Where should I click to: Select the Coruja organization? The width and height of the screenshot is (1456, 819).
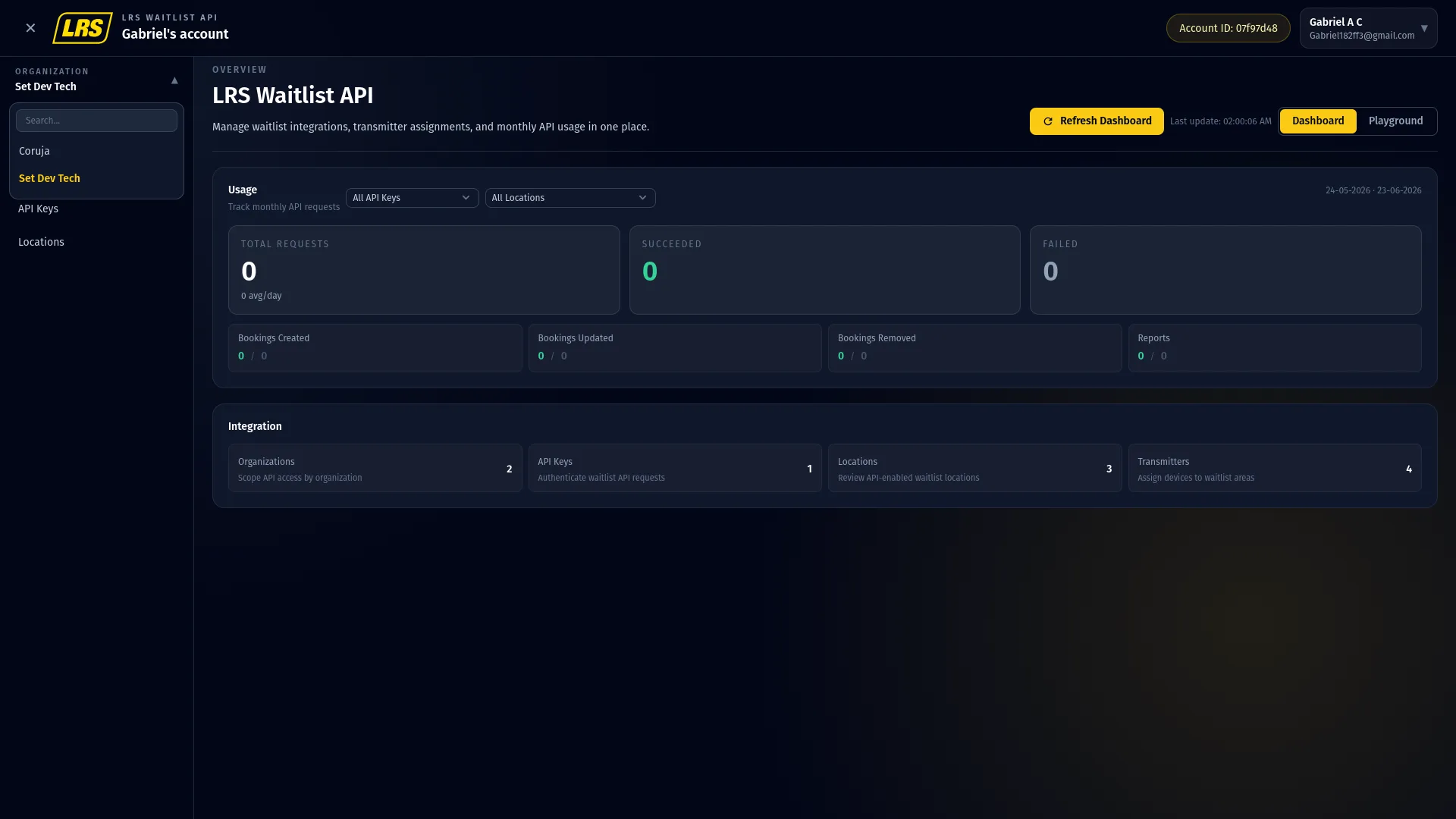tap(96, 151)
